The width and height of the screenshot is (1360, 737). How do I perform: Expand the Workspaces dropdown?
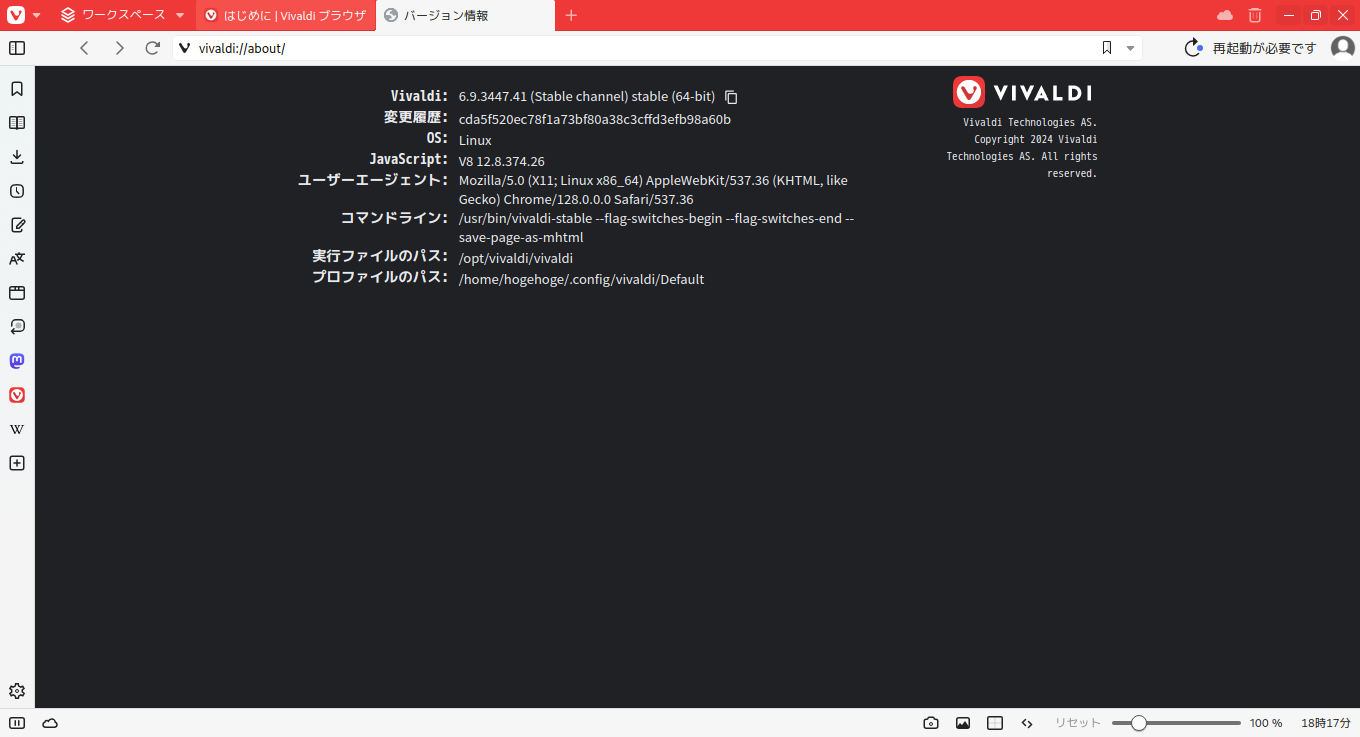(x=123, y=15)
